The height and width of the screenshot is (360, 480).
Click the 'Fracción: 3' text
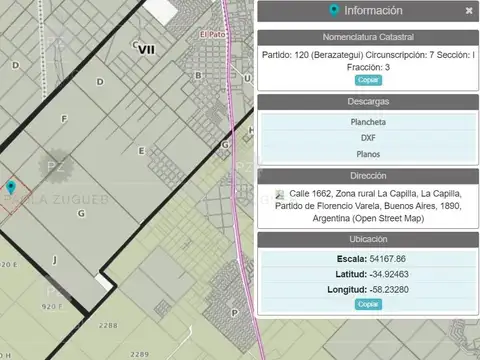[368, 67]
